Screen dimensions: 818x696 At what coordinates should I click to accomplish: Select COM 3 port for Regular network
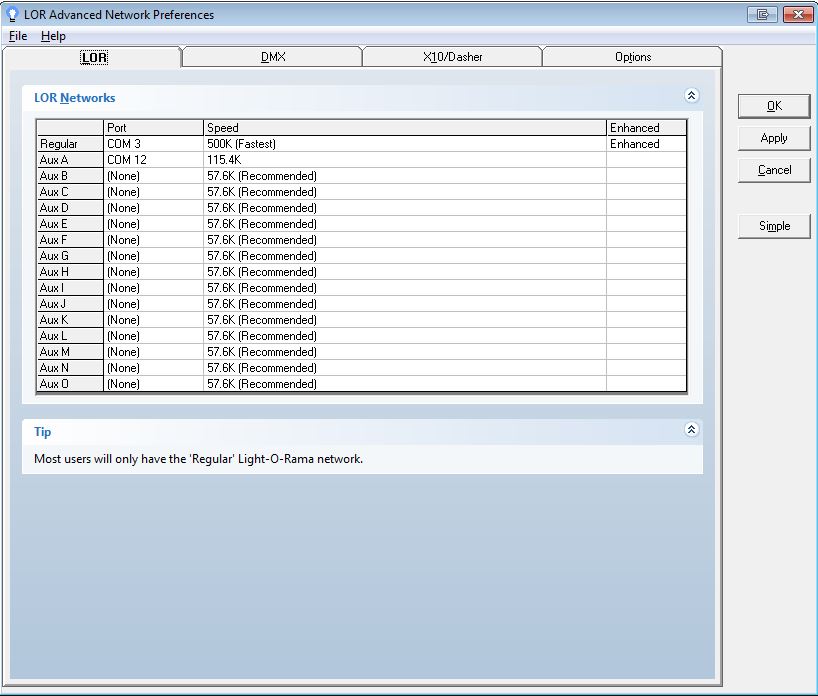(153, 144)
